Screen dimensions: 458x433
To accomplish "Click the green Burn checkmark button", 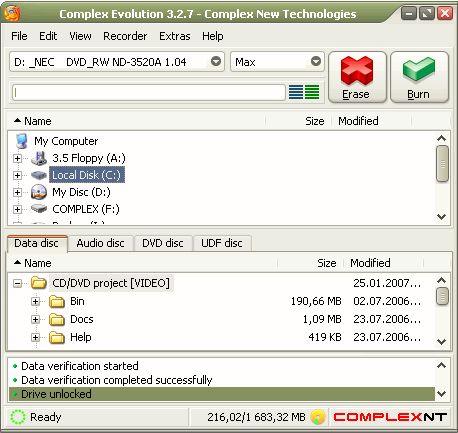I will coord(419,77).
